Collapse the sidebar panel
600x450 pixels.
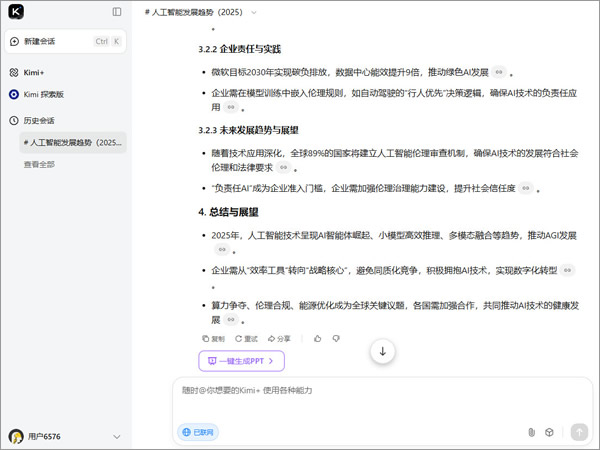[117, 12]
